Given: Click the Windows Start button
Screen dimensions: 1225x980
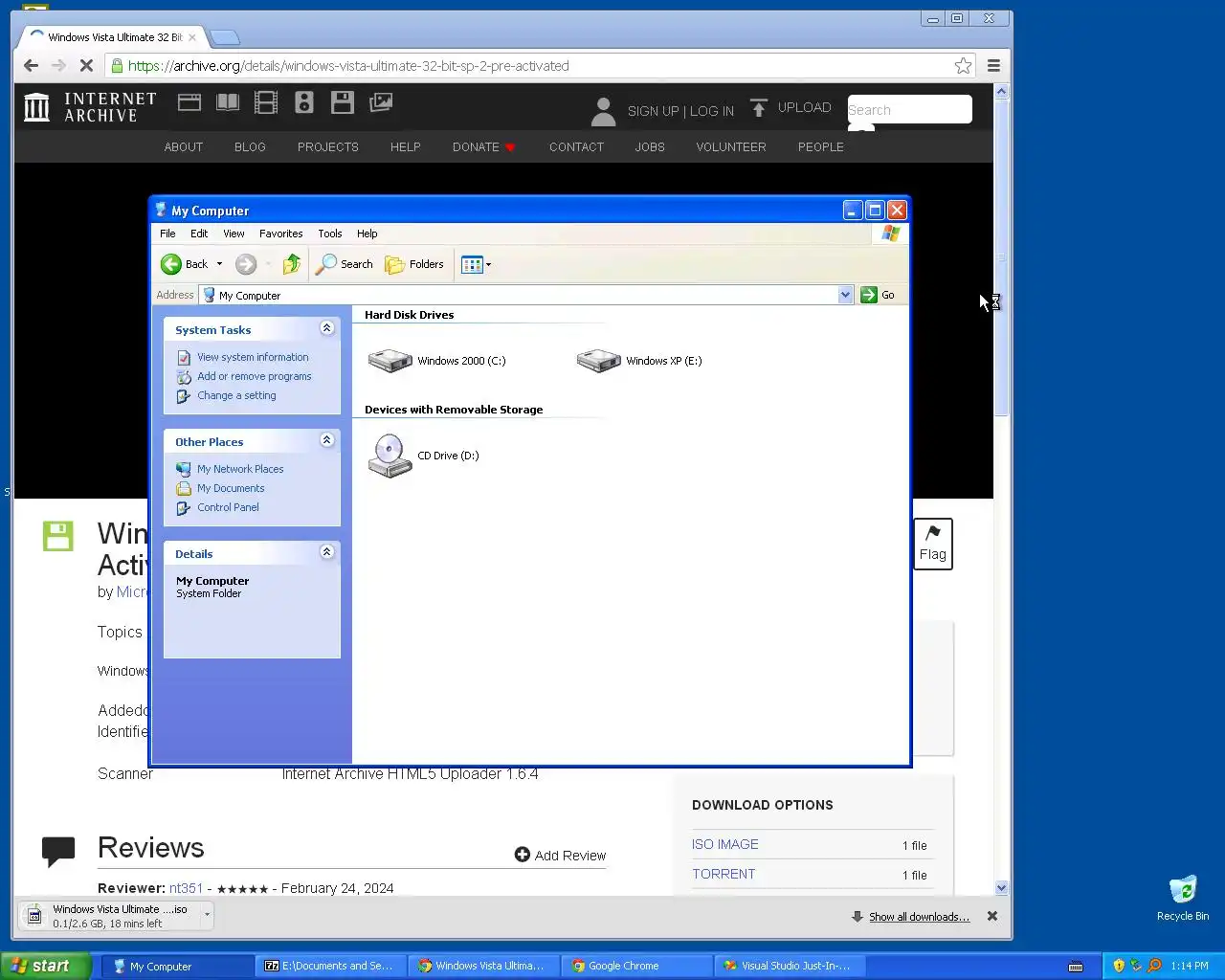Looking at the screenshot, I should tap(45, 966).
